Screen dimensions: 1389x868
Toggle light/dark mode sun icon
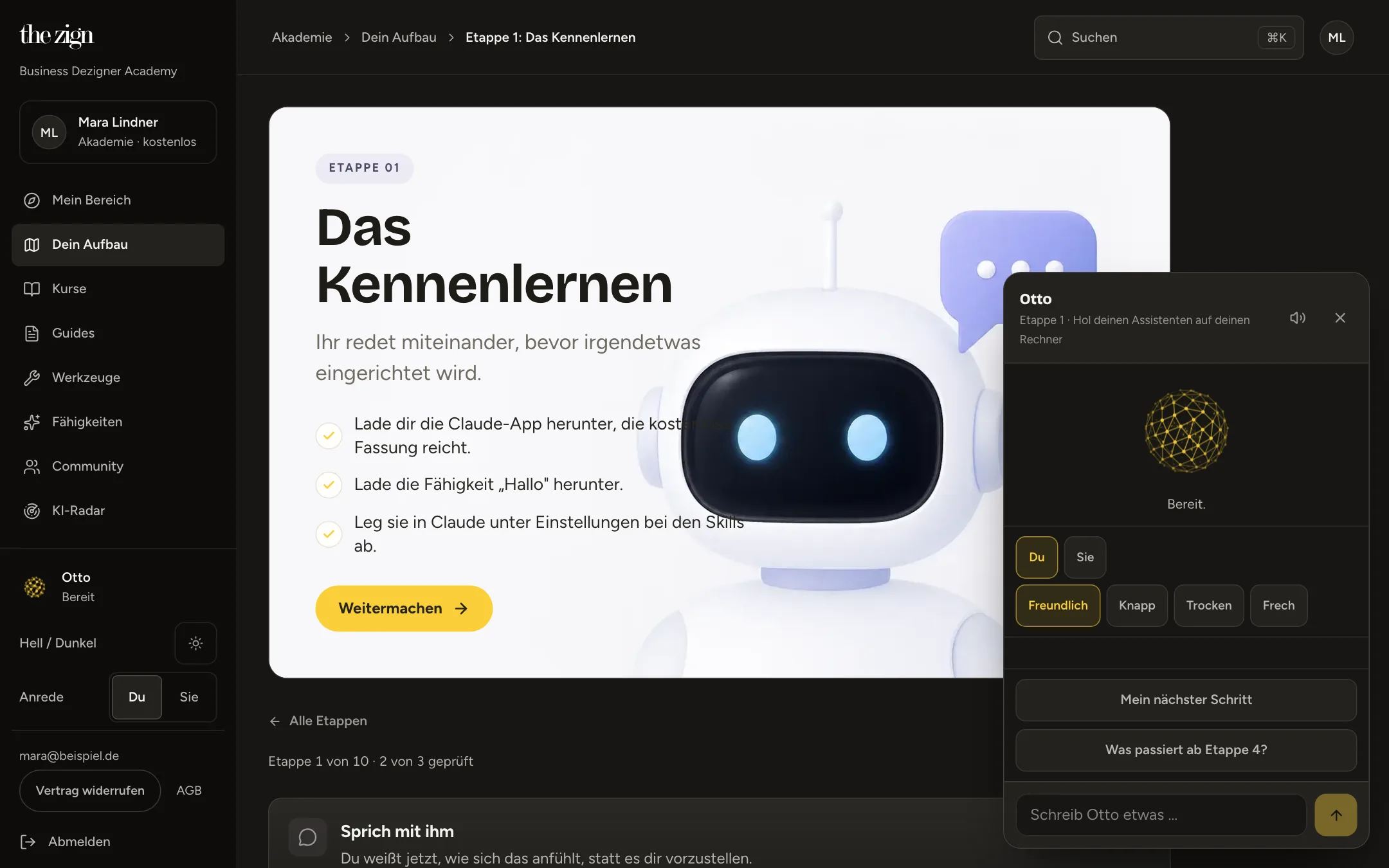click(x=195, y=643)
